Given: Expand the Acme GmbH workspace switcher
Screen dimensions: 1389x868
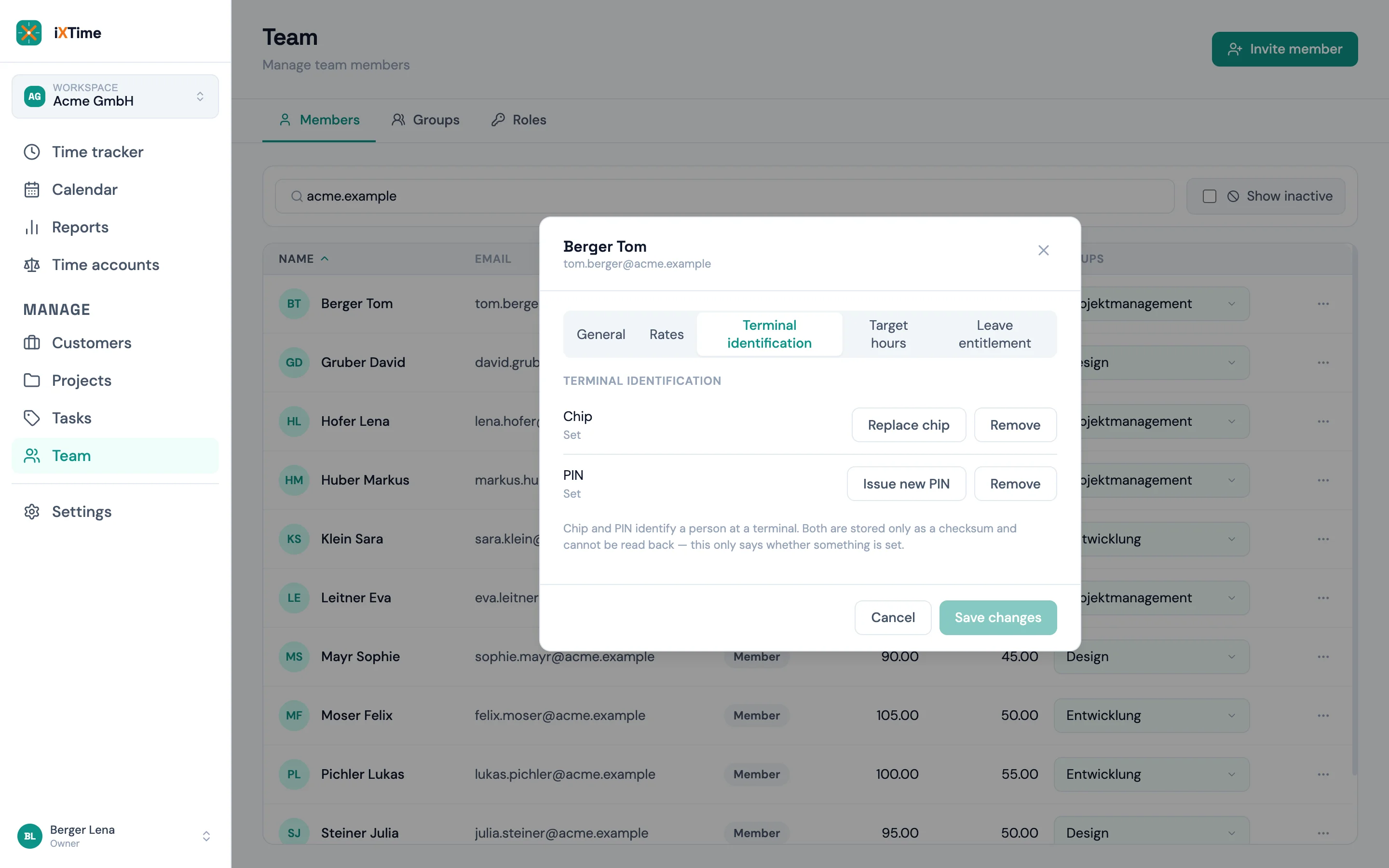Looking at the screenshot, I should pos(115,96).
